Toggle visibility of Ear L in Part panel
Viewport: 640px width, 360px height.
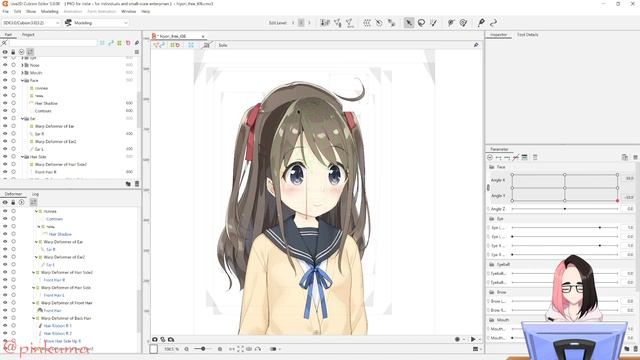[x=5, y=149]
